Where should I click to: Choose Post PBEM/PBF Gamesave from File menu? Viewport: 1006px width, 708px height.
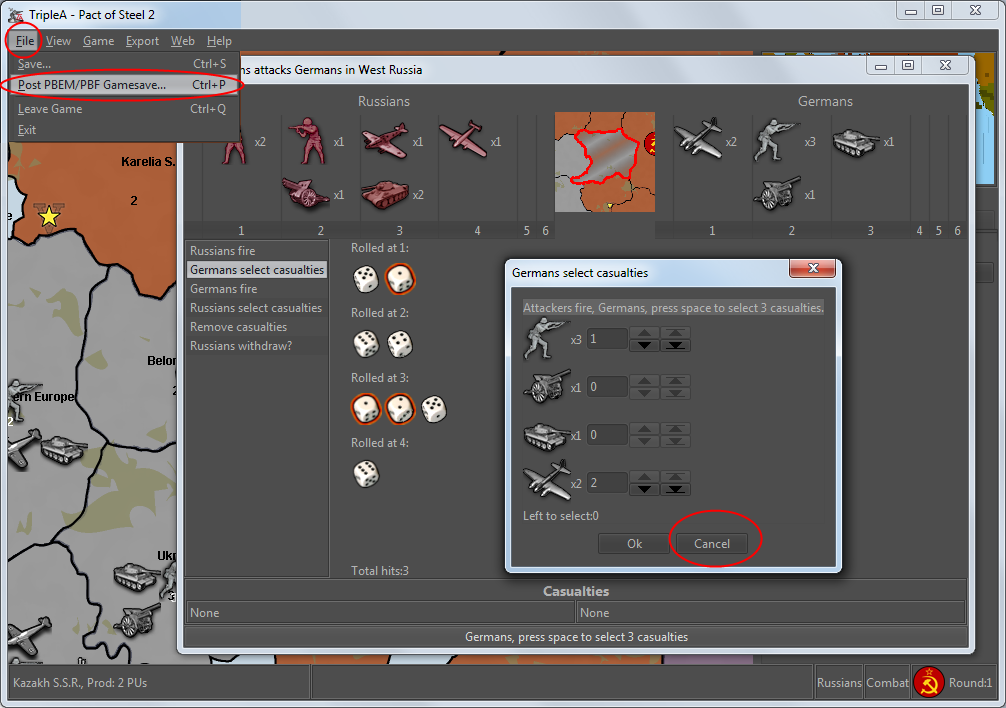click(92, 85)
